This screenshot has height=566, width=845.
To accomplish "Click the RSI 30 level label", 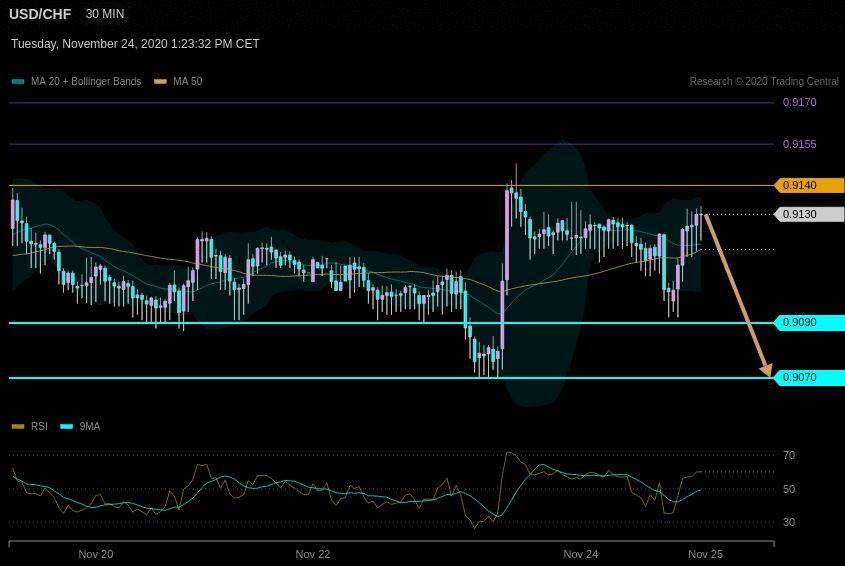I will point(789,522).
